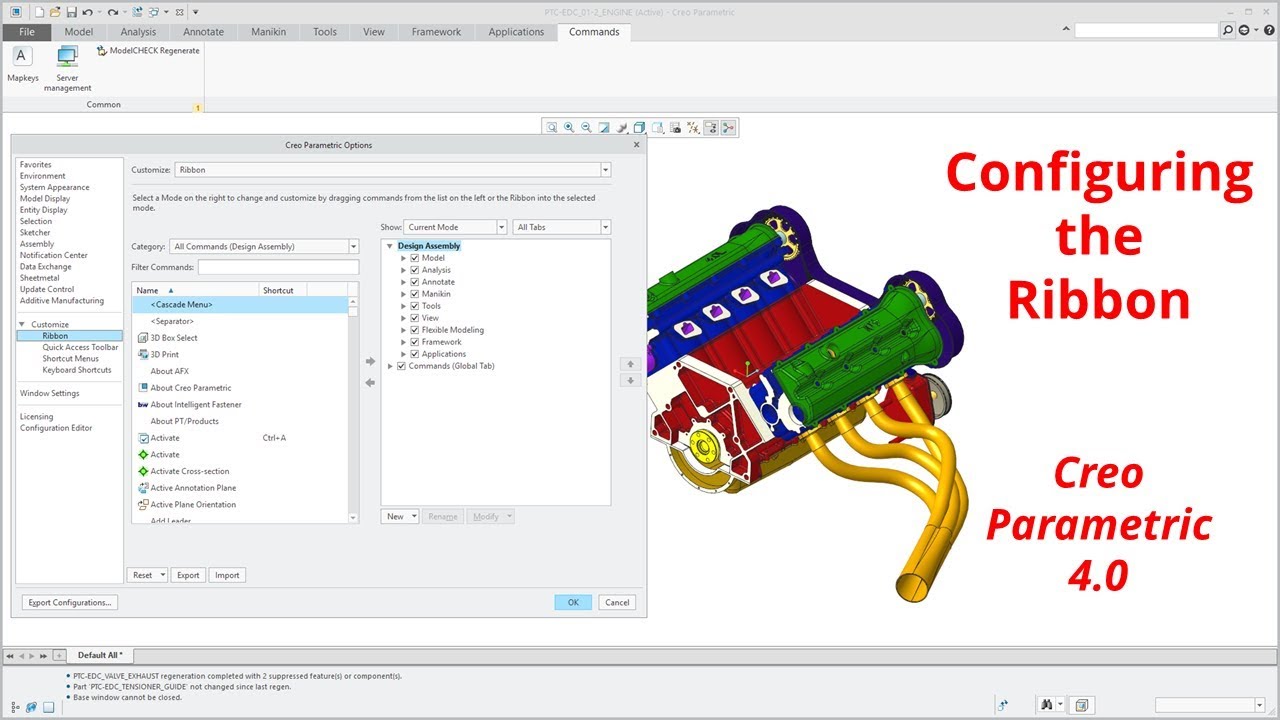Open the File menu tab

coord(26,32)
